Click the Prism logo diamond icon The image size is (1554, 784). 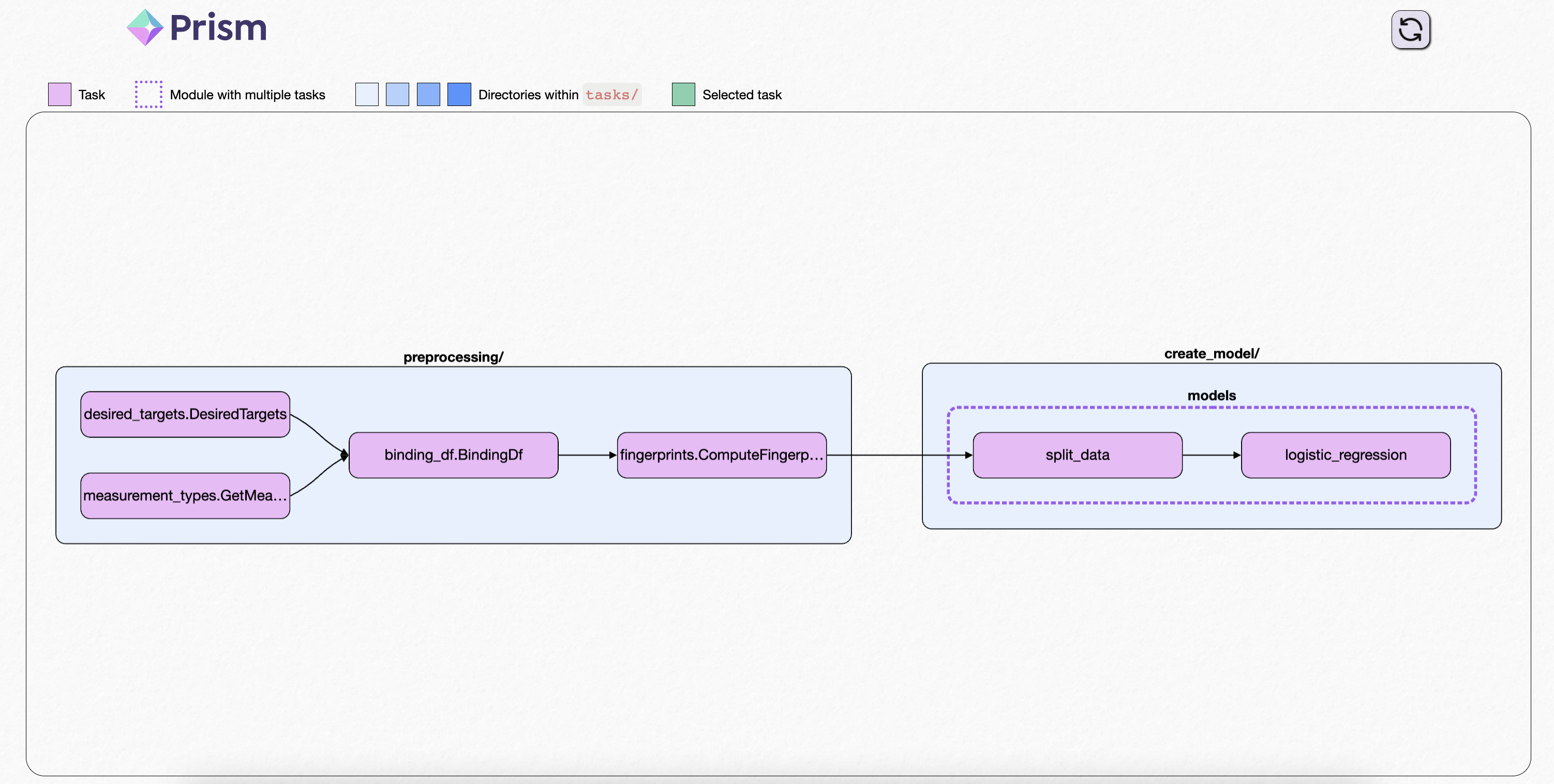click(145, 27)
